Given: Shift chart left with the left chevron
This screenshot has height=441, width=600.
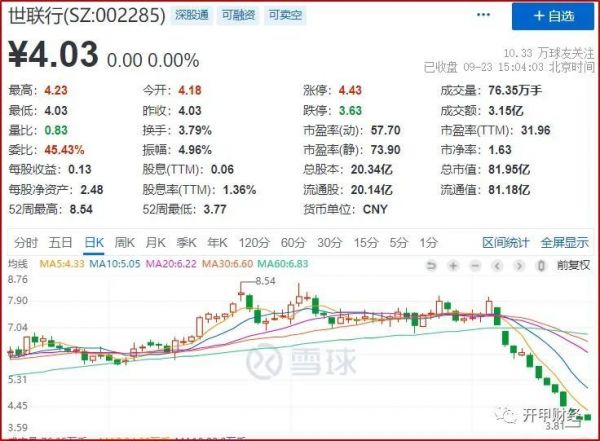Looking at the screenshot, I should point(497,265).
